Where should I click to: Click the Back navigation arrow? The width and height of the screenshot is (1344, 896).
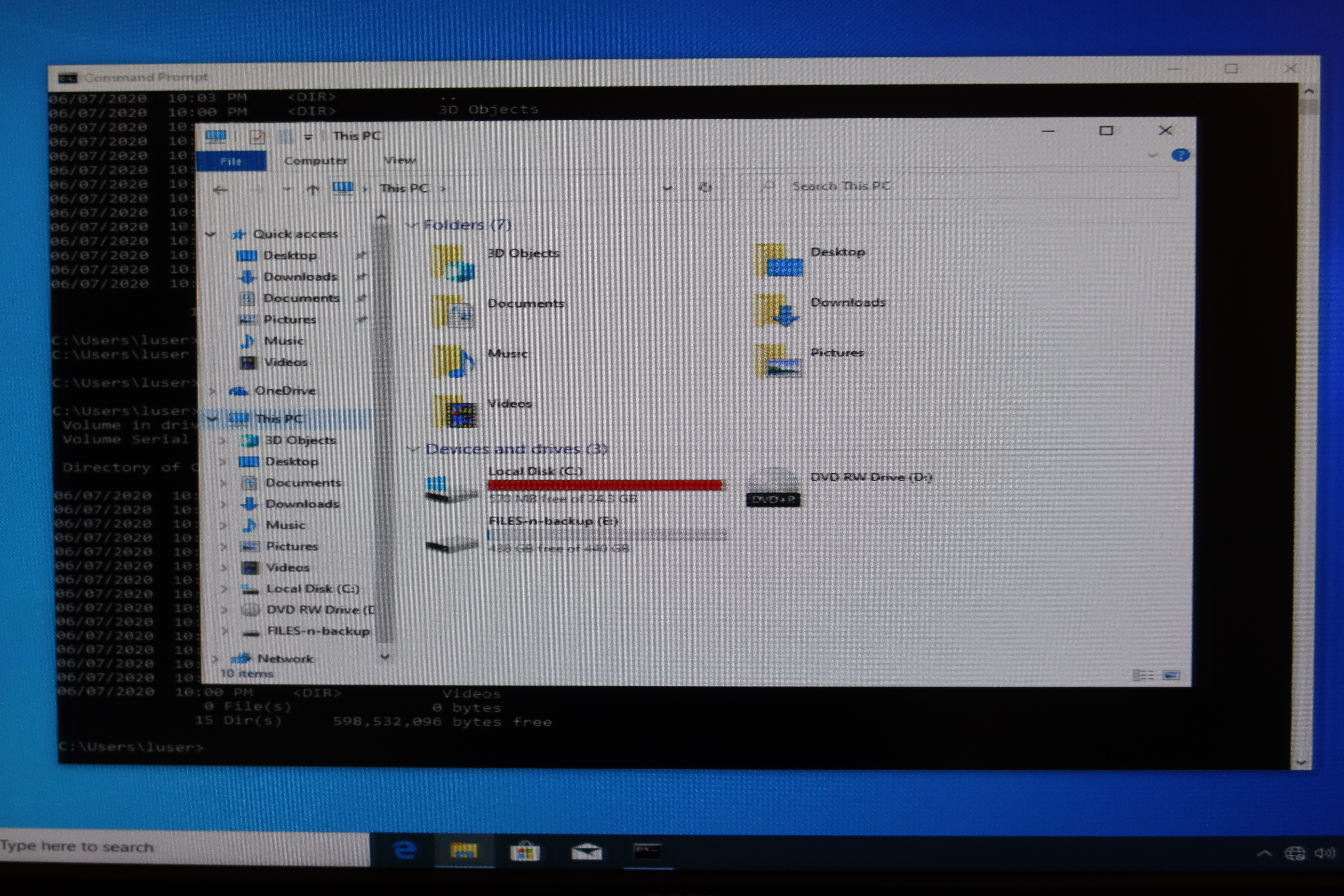pos(221,190)
